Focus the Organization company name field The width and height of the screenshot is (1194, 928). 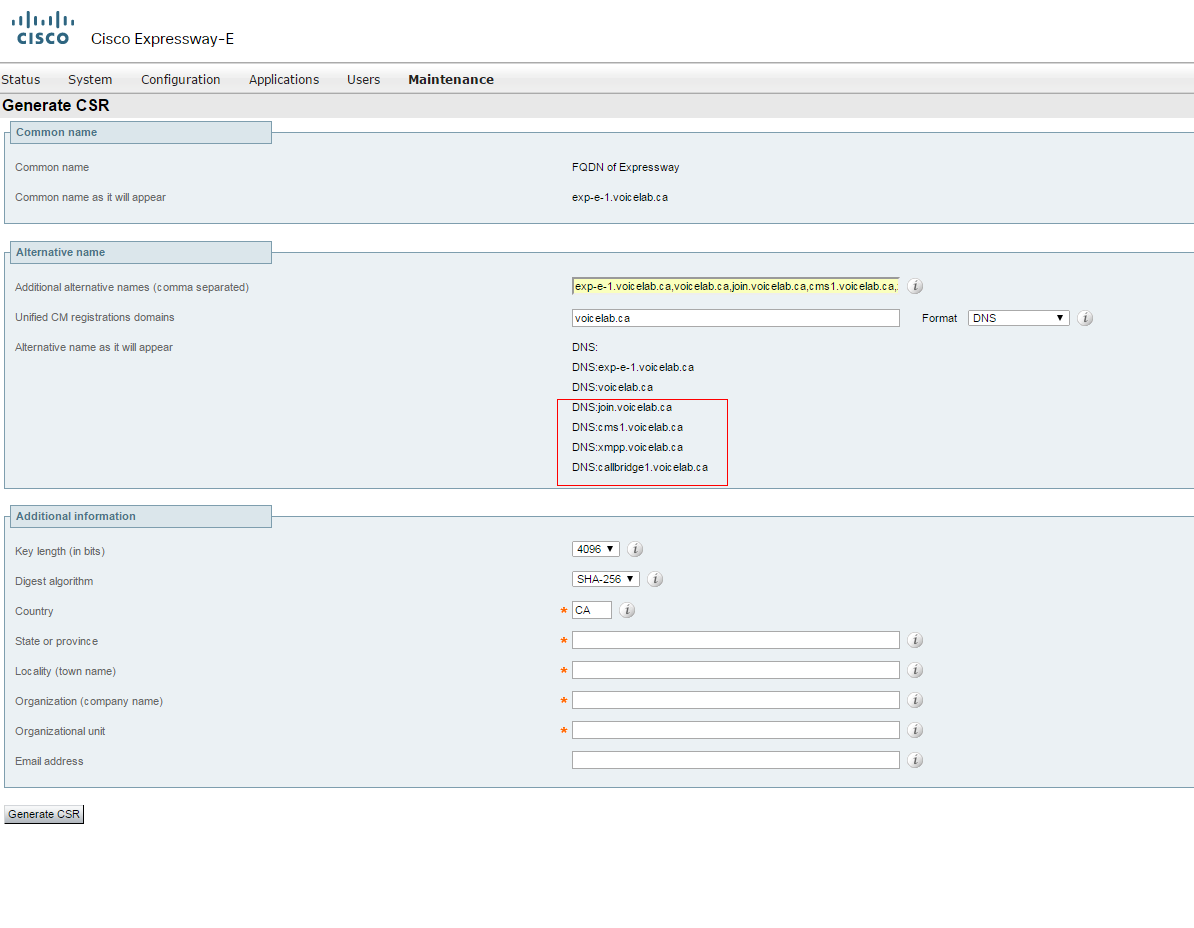[736, 700]
